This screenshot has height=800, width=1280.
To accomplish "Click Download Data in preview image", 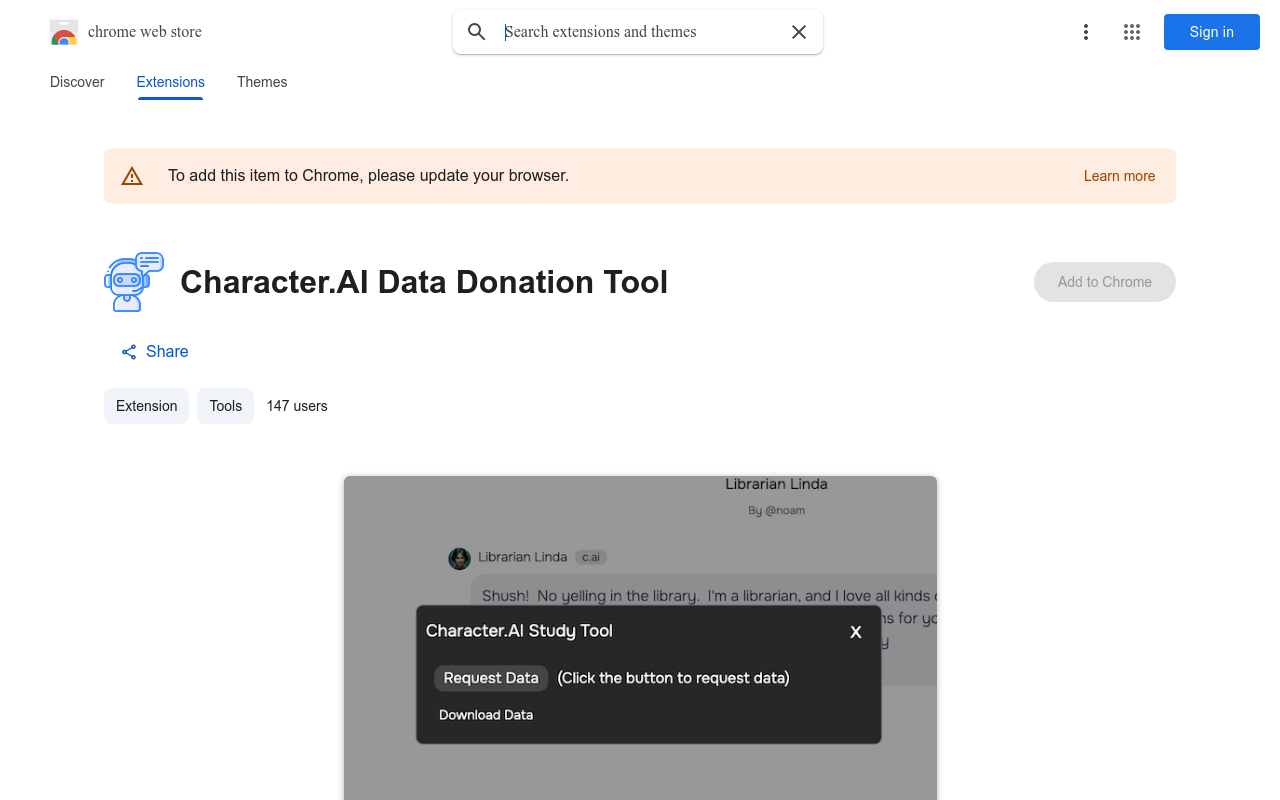I will click(x=486, y=715).
